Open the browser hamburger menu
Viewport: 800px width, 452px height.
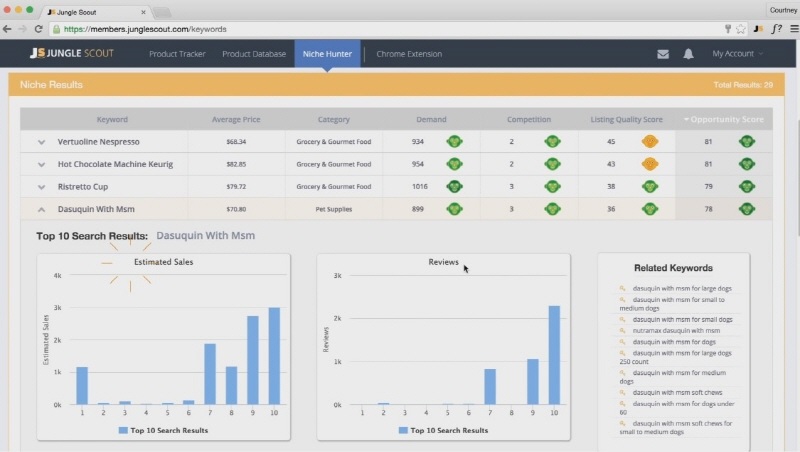coord(794,29)
